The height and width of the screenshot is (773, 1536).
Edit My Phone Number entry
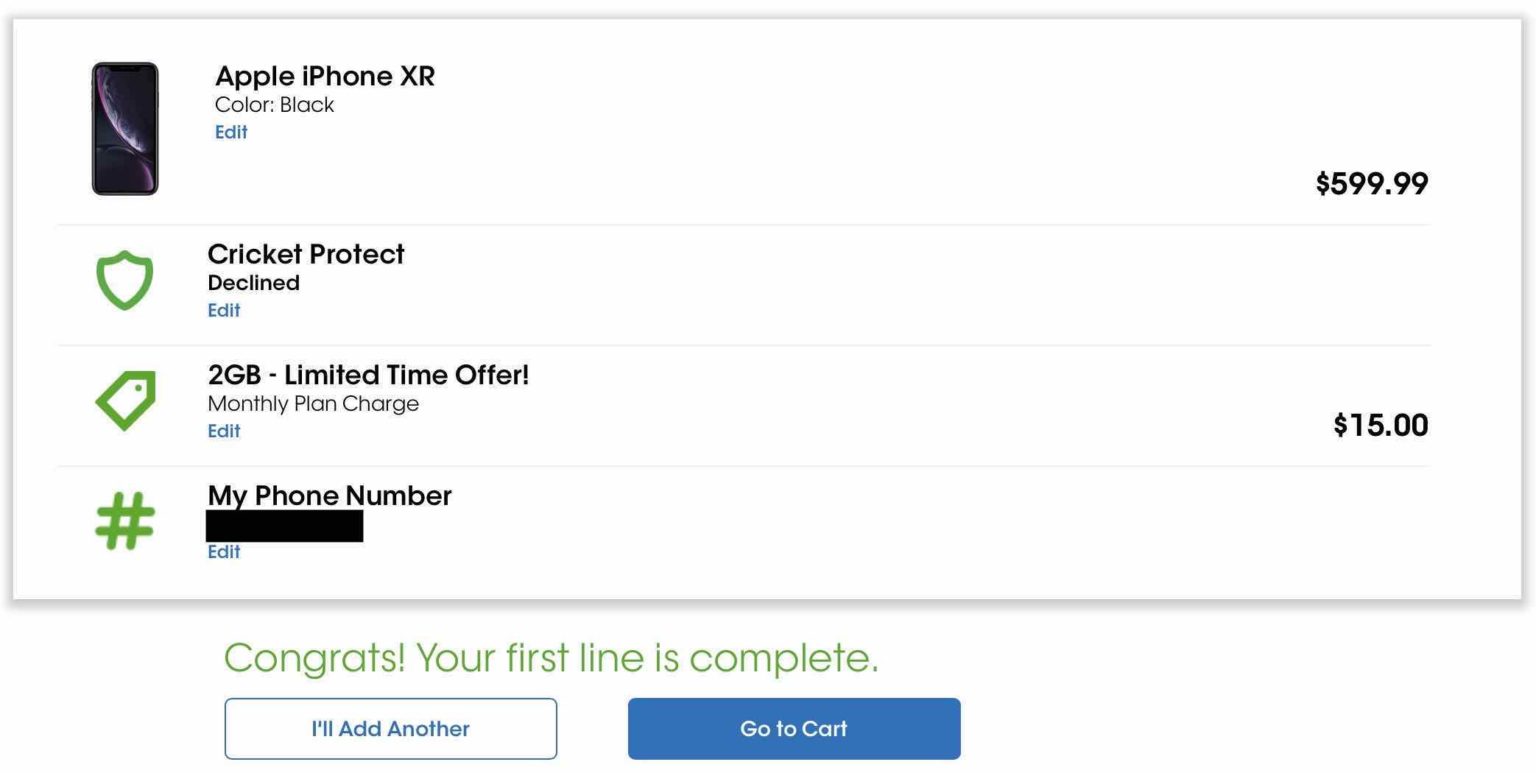coord(224,552)
